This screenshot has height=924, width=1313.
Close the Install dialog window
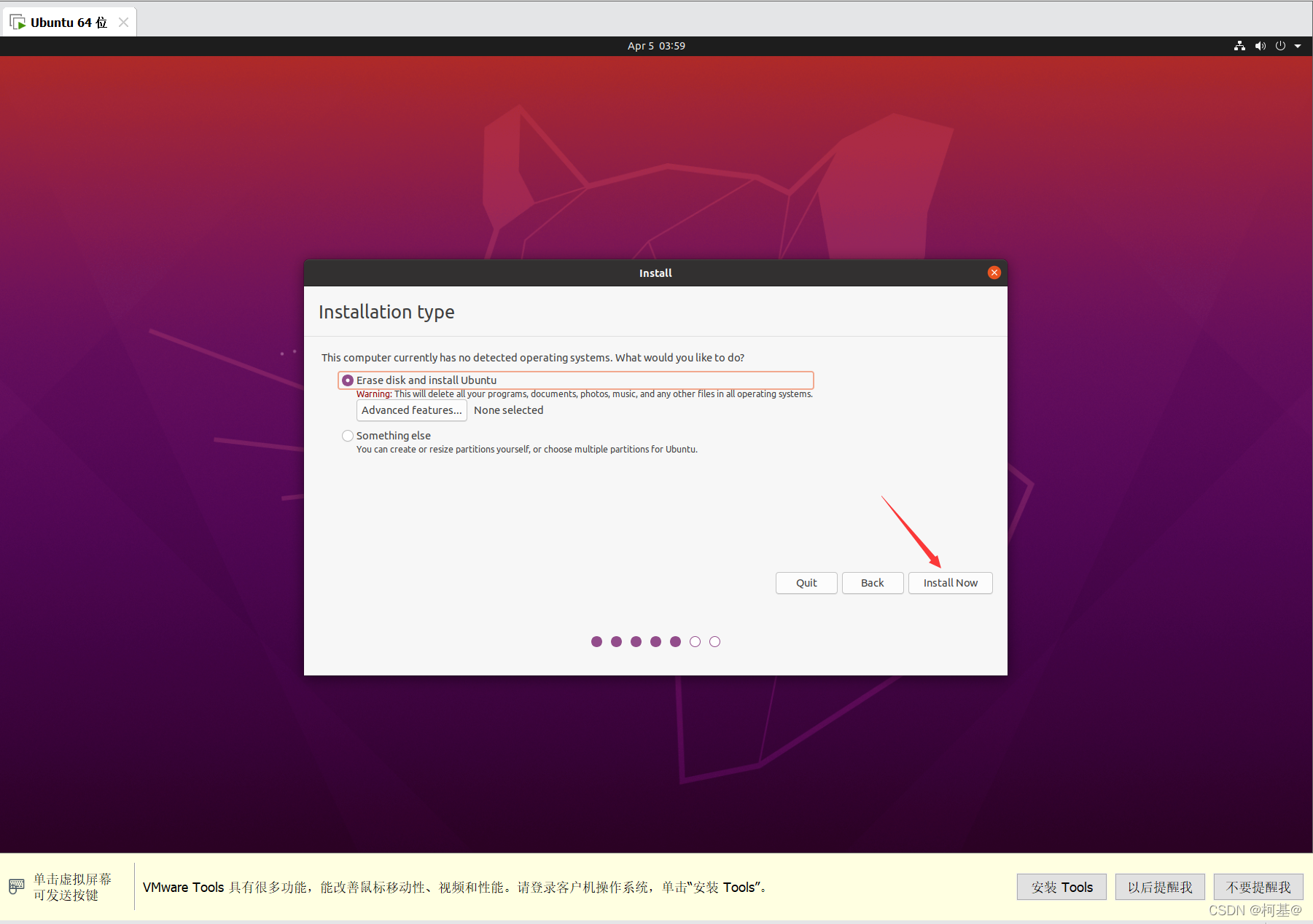[994, 273]
